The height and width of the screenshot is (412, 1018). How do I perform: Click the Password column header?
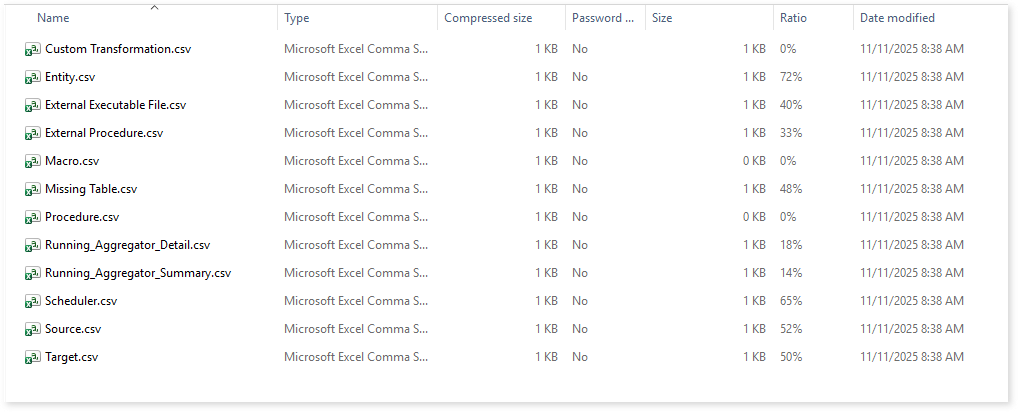[603, 18]
